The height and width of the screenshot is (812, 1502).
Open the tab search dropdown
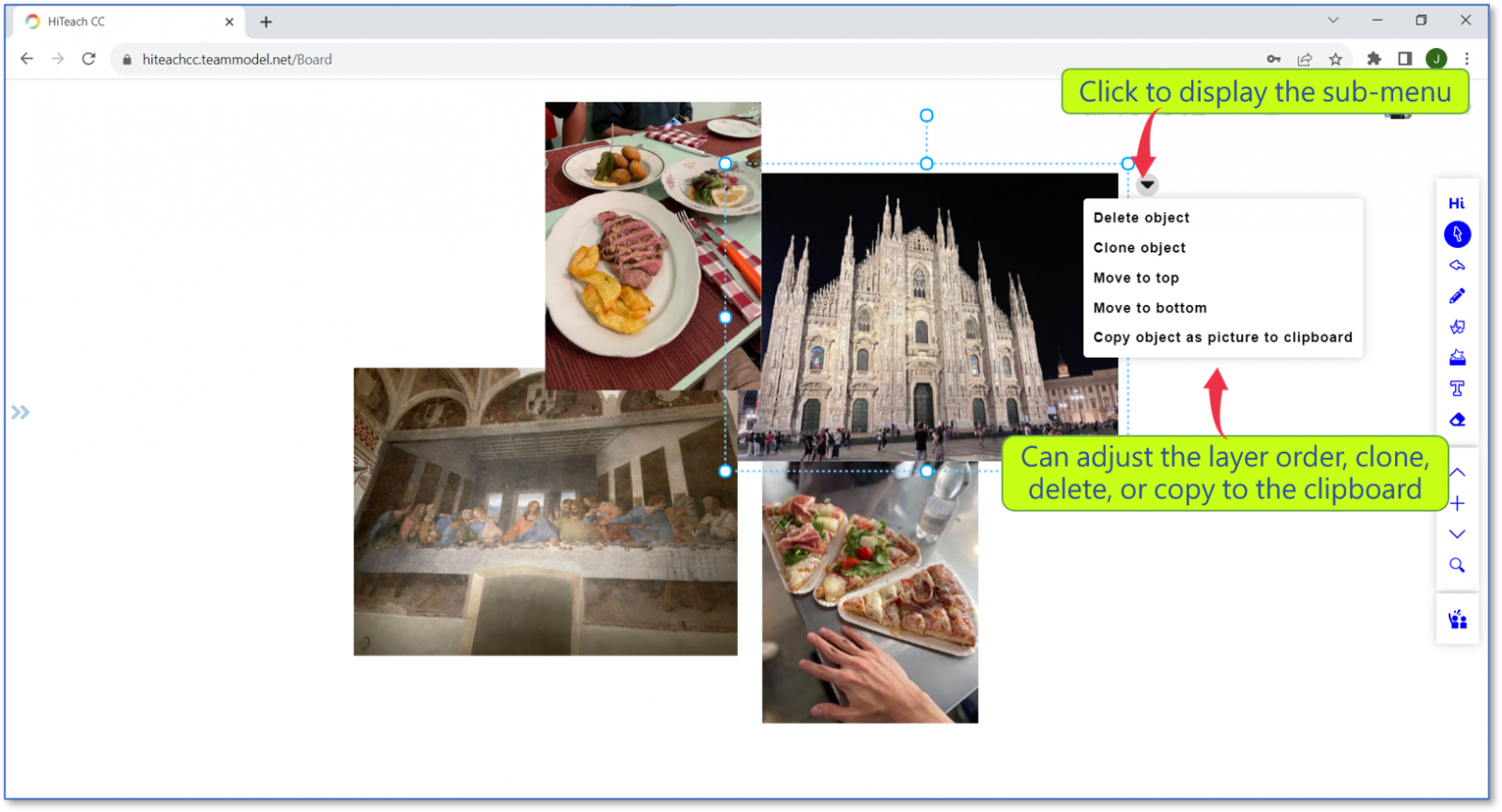1333,20
